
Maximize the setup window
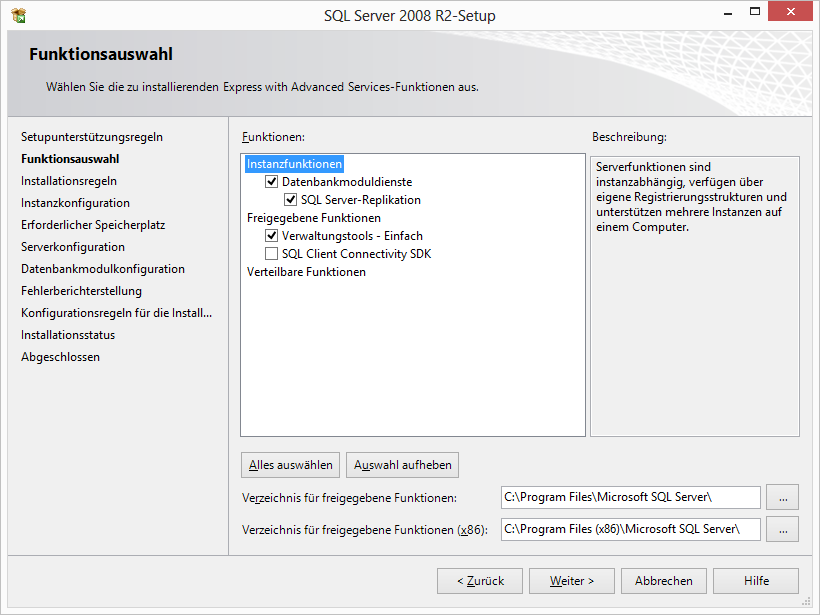click(755, 12)
